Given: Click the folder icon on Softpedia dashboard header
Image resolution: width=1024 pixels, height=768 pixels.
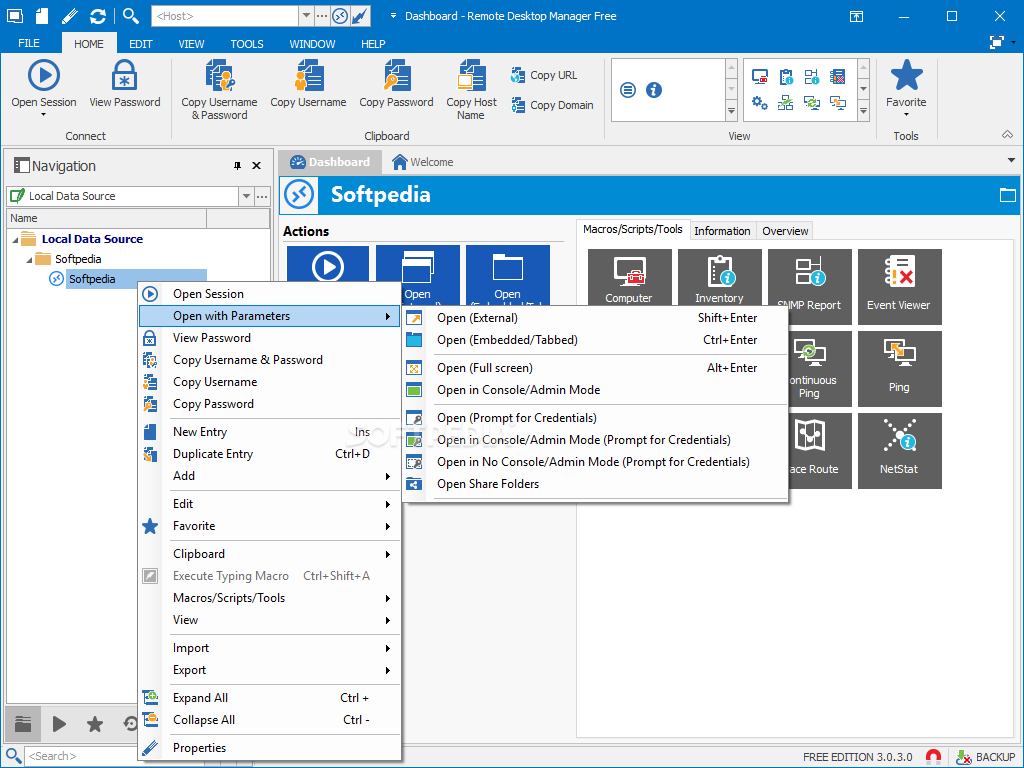Looking at the screenshot, I should coord(1008,195).
